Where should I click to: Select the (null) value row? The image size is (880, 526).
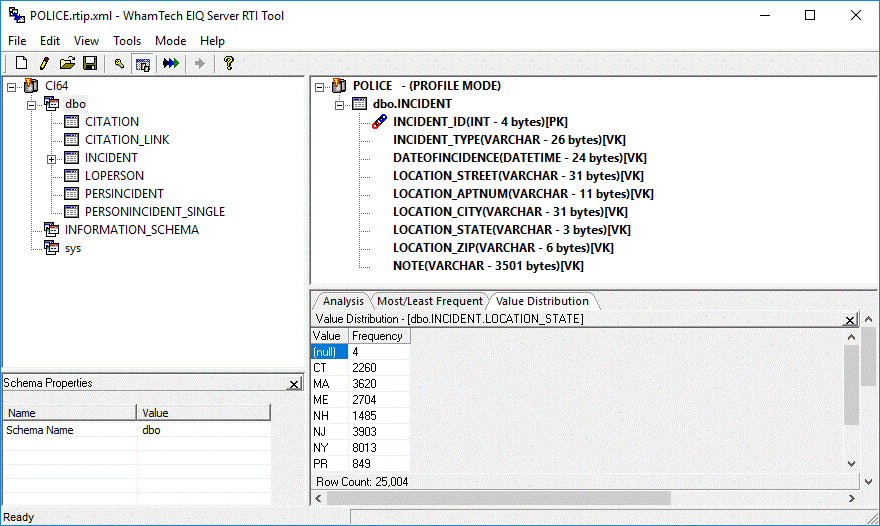click(360, 352)
